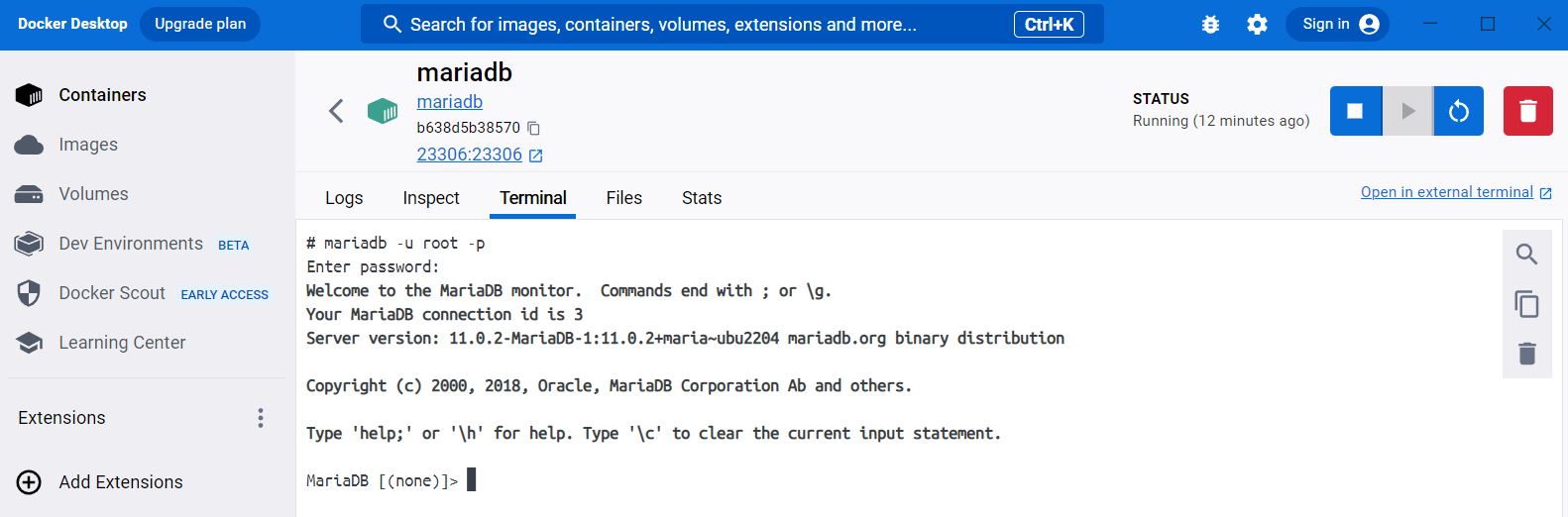Click the Add Extensions plus icon
This screenshot has height=517, width=1568.
point(29,482)
